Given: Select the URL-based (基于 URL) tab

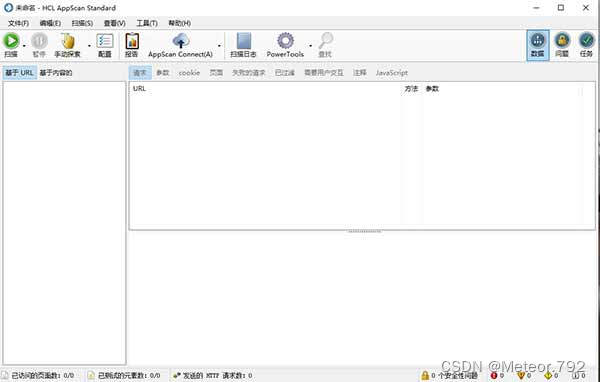Looking at the screenshot, I should pyautogui.click(x=20, y=73).
